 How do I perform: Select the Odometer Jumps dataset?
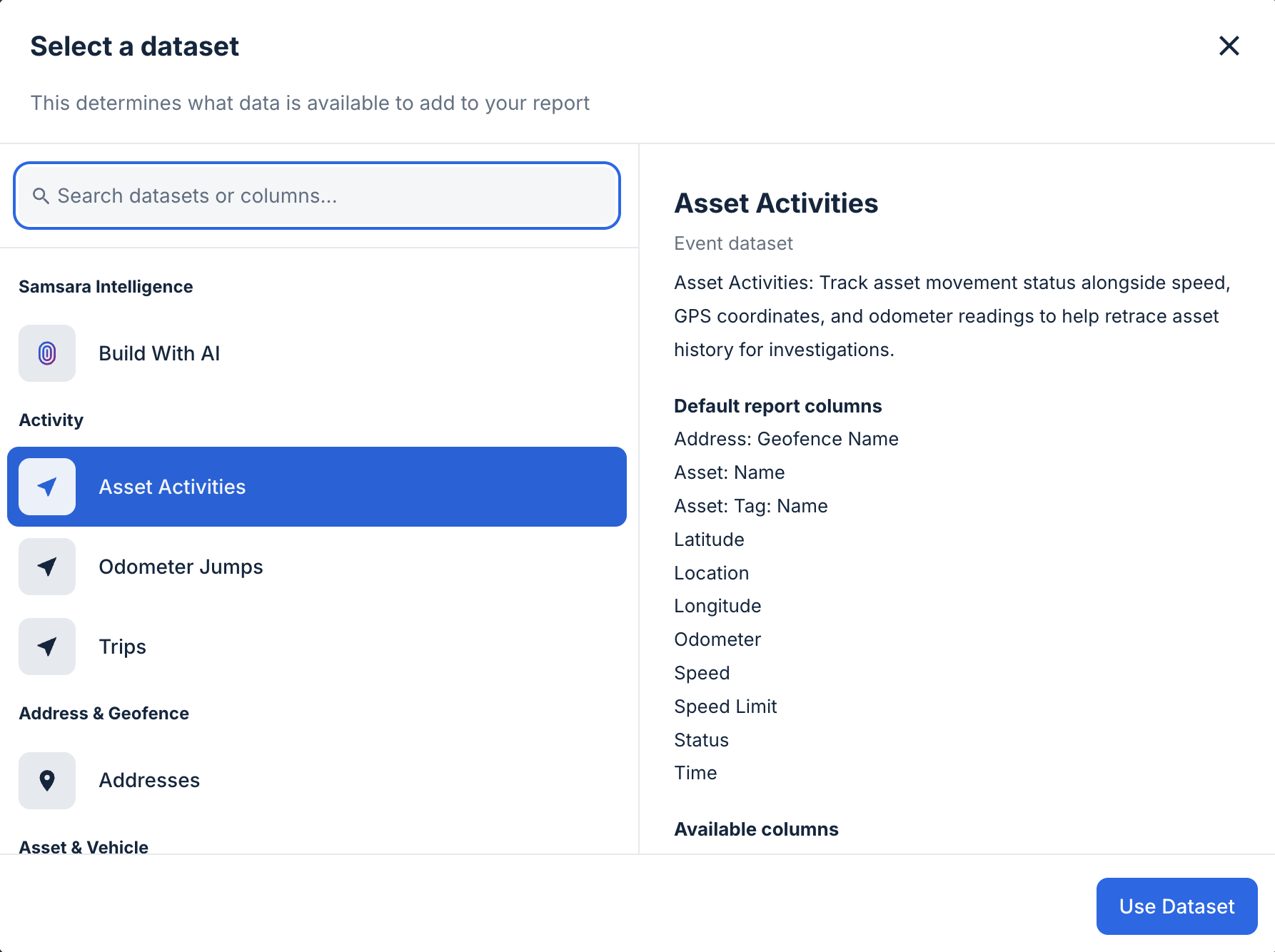click(180, 567)
